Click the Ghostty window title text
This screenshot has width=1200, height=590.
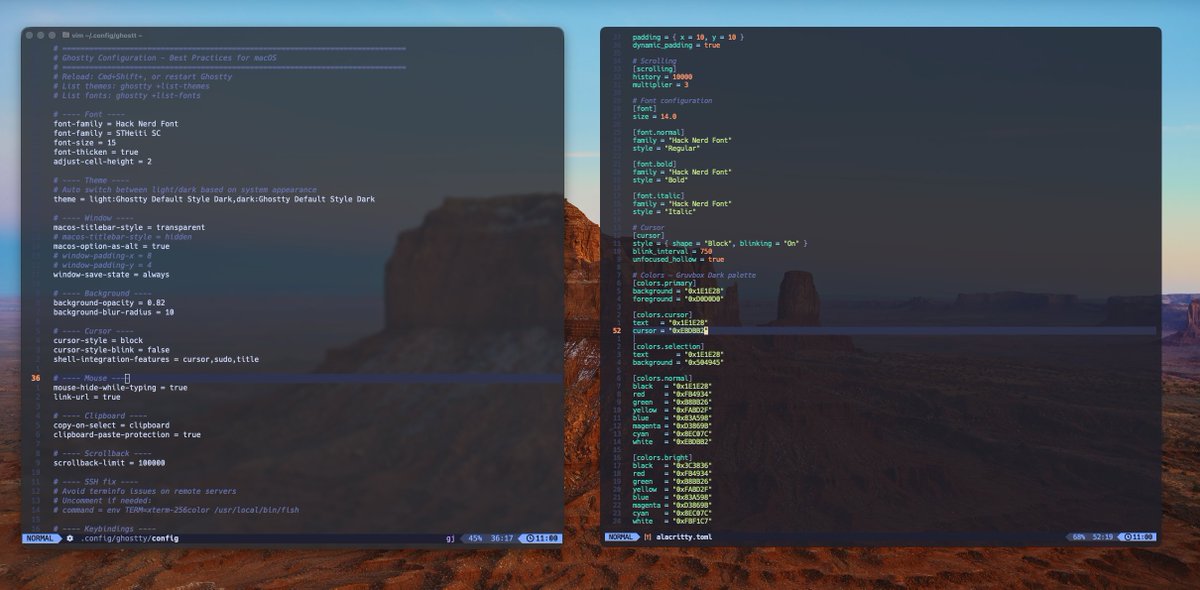107,35
